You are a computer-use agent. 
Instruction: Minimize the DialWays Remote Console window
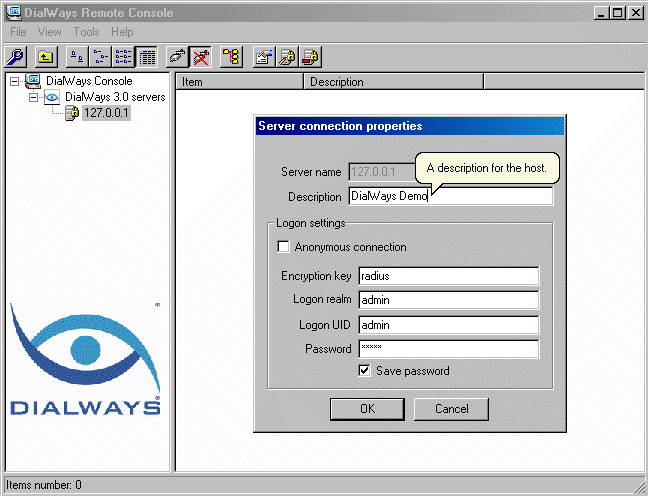pos(601,13)
